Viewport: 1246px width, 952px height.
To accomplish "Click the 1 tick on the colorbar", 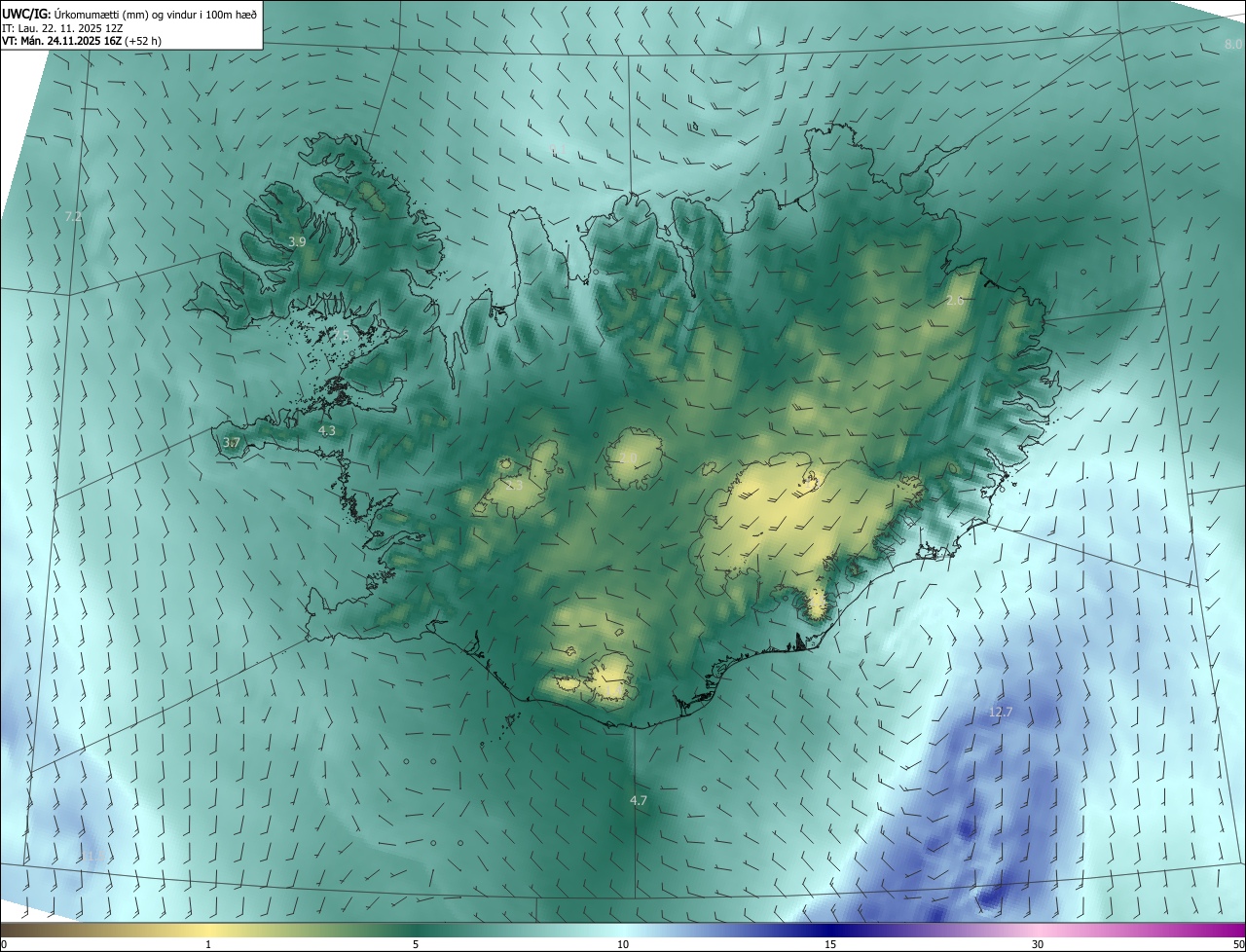I will (x=208, y=944).
